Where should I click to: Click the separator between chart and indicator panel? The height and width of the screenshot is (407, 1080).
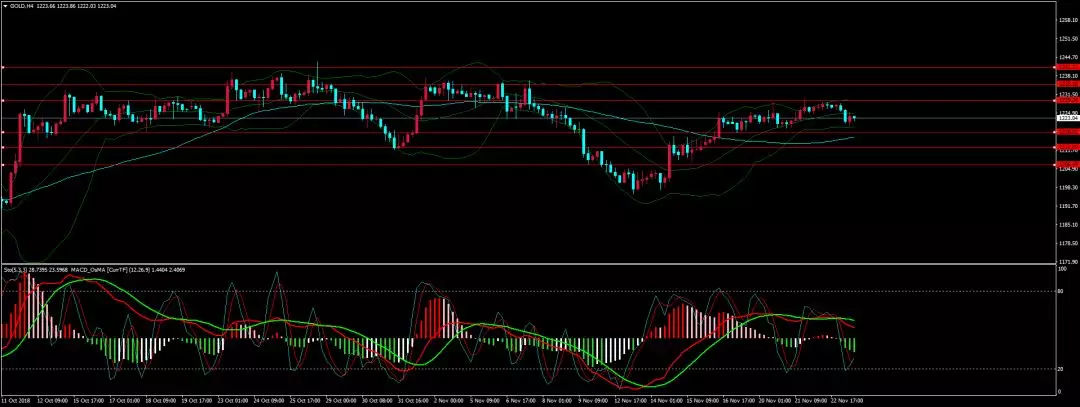528,264
